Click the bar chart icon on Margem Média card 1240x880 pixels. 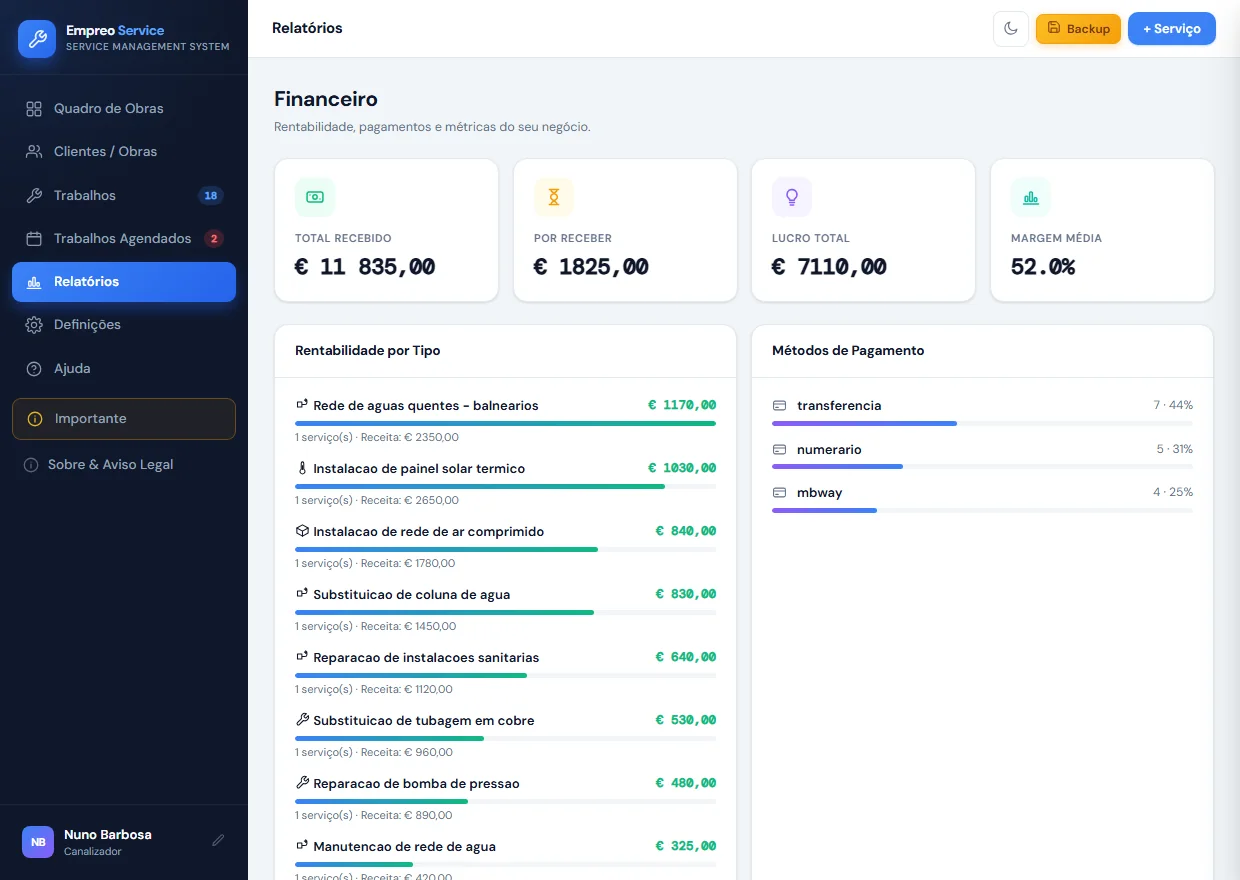click(x=1030, y=197)
